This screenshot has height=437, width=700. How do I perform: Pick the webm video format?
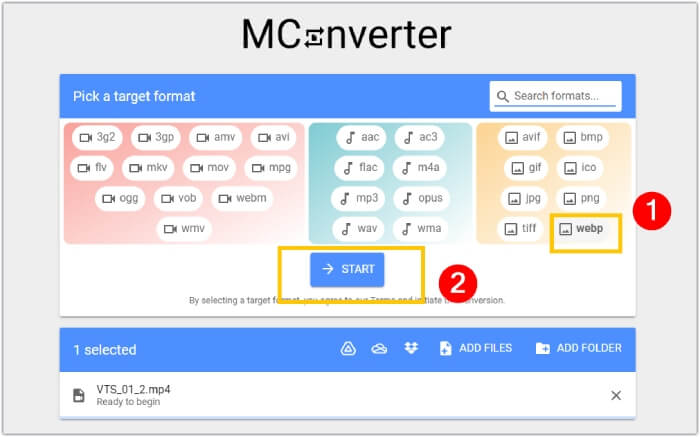coord(242,198)
